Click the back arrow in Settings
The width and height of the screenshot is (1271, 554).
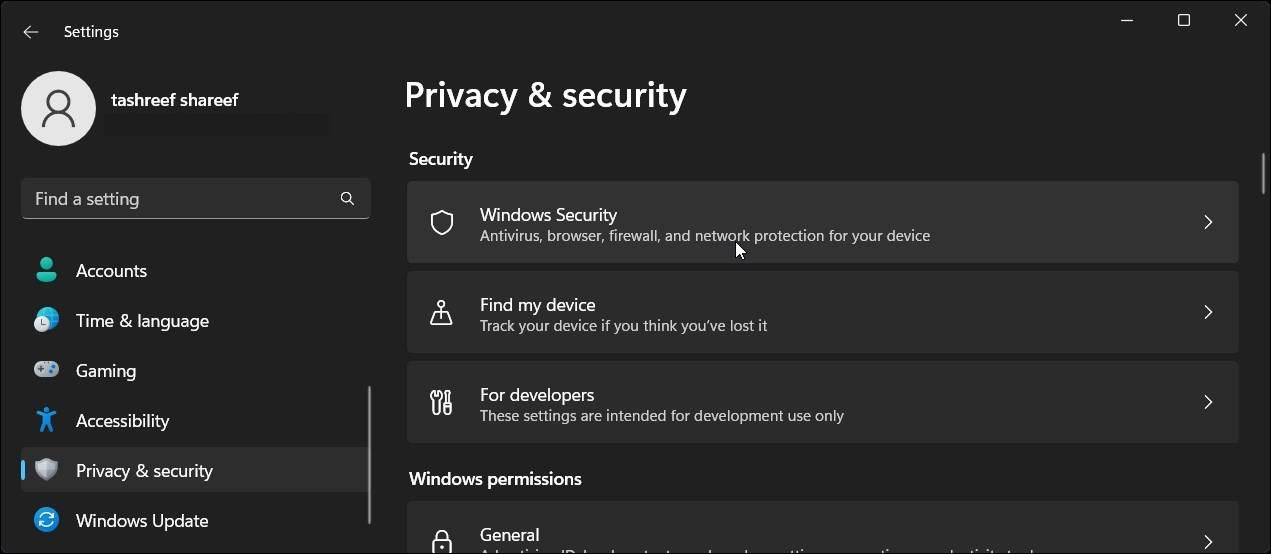point(31,32)
